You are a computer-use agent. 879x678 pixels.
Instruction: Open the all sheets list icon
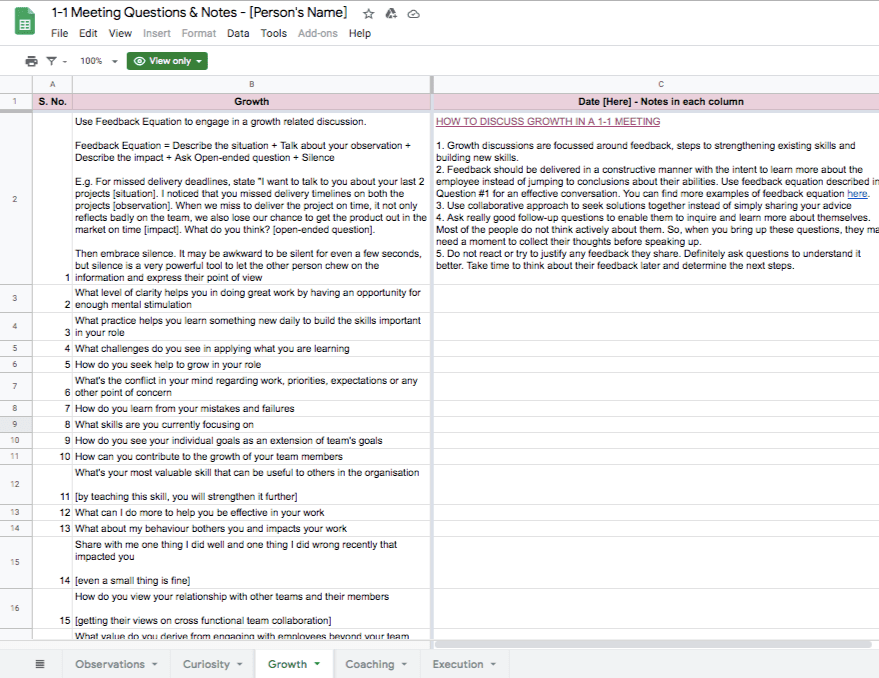(40, 664)
